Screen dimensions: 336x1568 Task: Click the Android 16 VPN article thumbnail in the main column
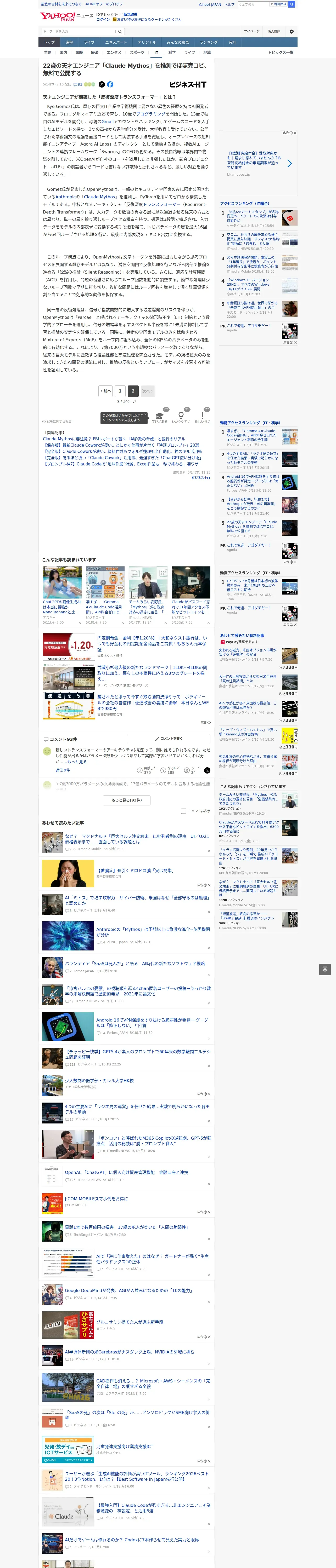click(68, 1027)
